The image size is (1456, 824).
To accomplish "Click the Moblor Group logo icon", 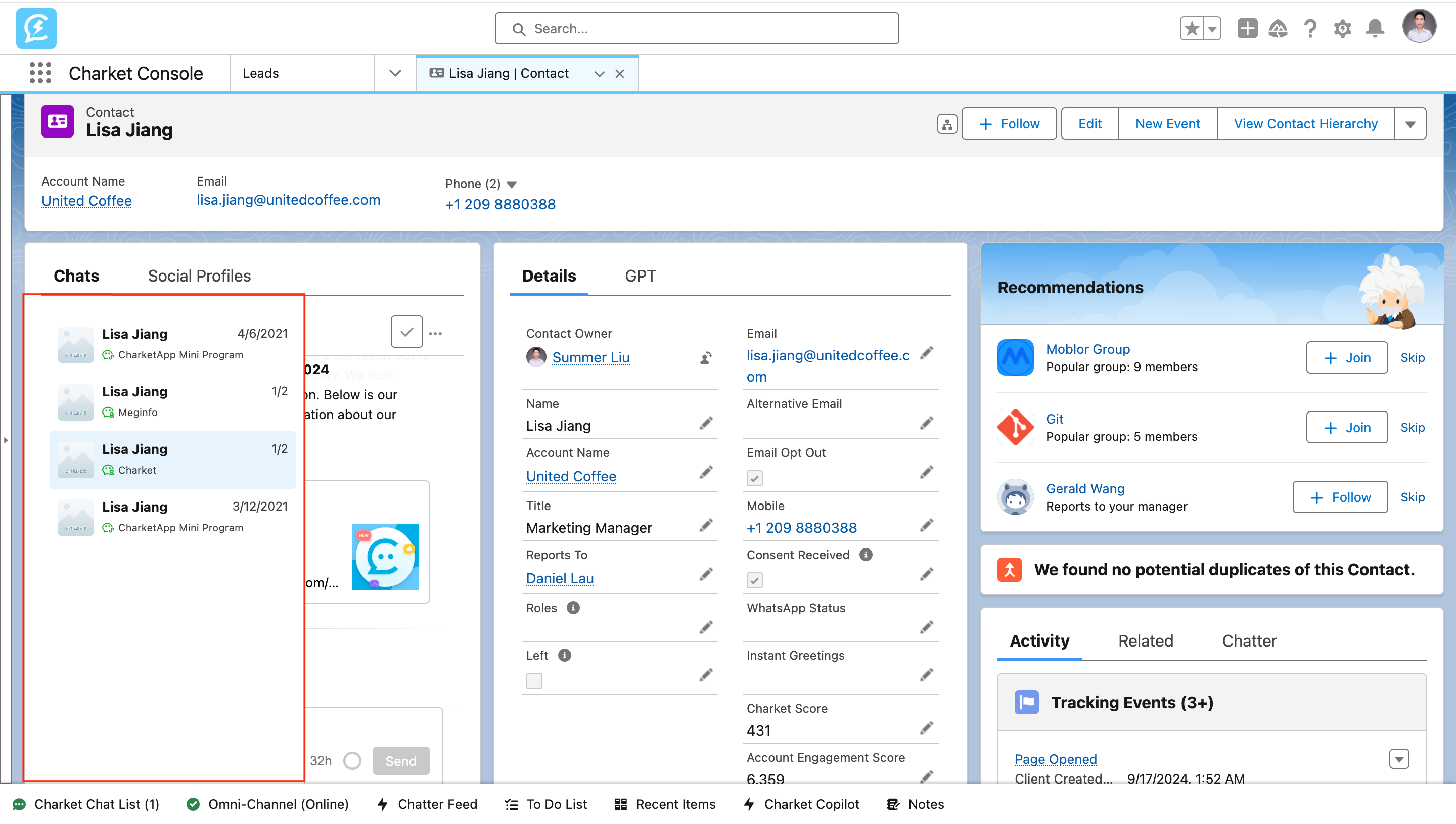I will pos(1015,358).
